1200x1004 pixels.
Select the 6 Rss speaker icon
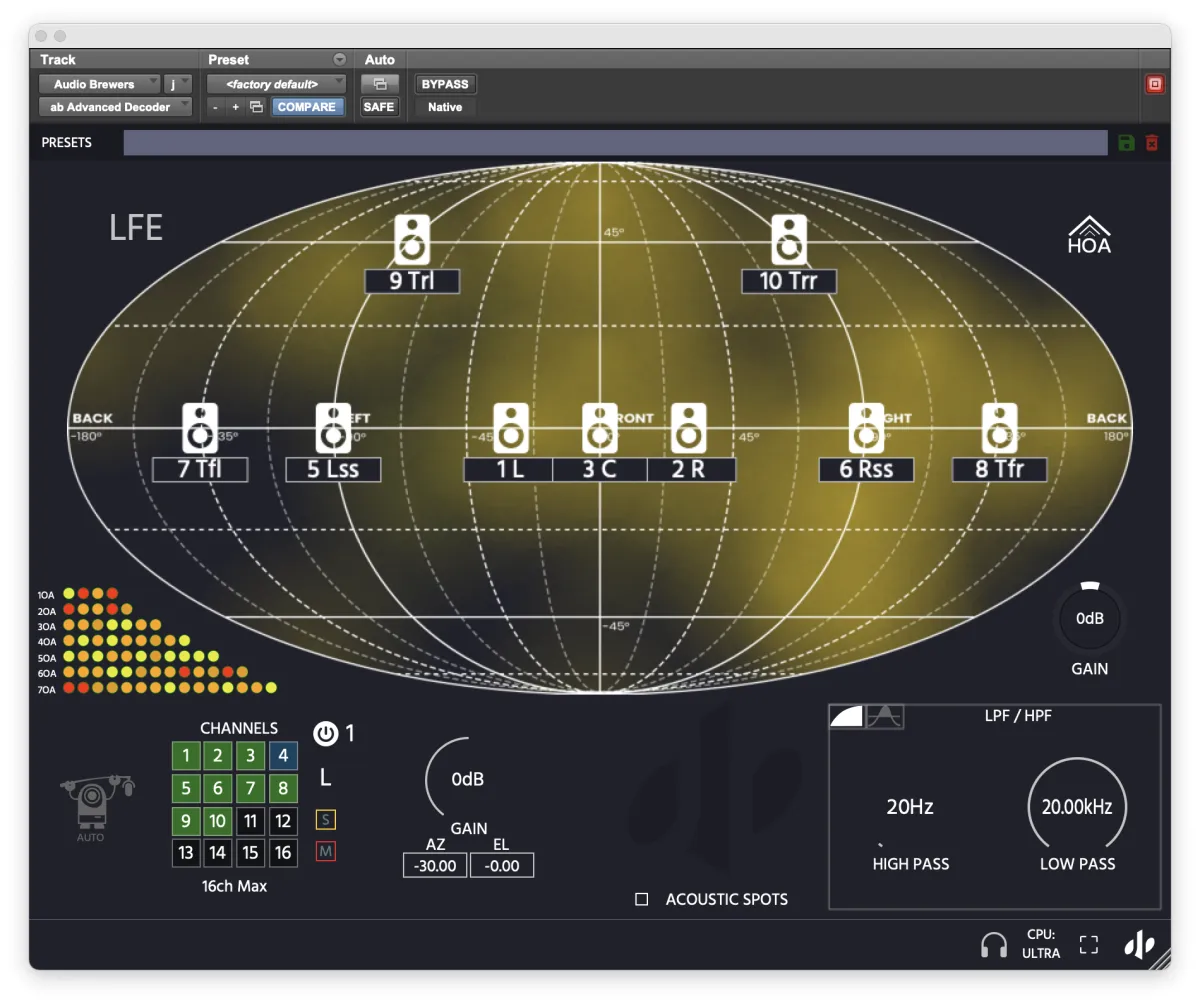866,428
